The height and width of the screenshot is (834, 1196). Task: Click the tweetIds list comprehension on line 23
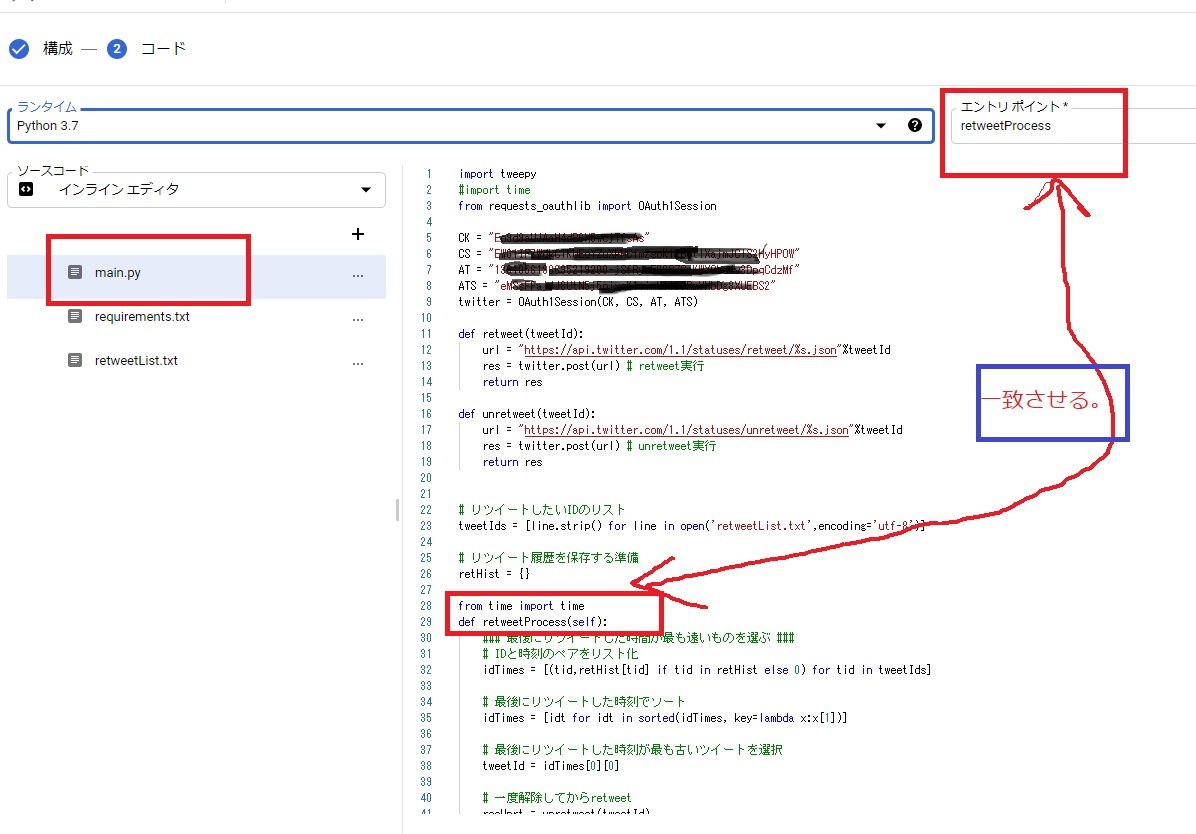pyautogui.click(x=691, y=526)
